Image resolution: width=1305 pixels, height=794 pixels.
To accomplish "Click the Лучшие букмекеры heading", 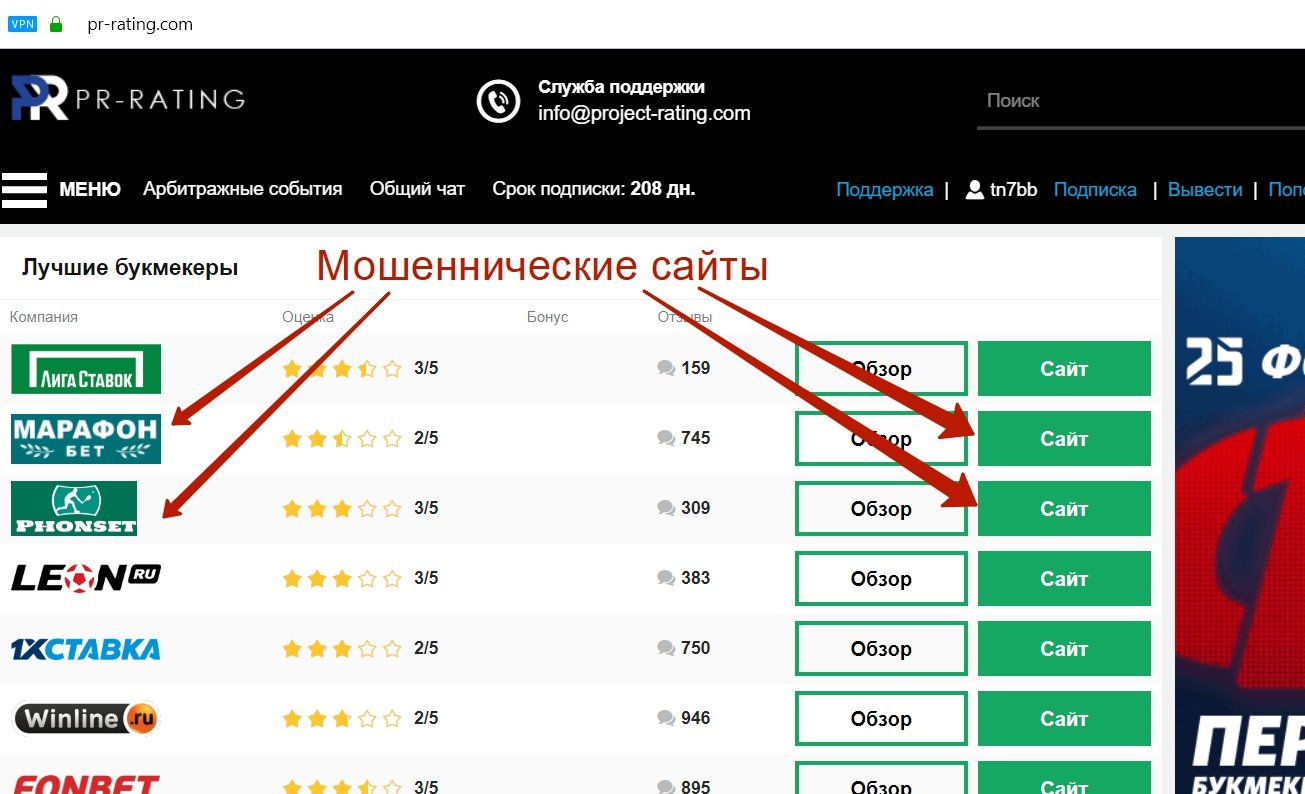I will click(130, 268).
